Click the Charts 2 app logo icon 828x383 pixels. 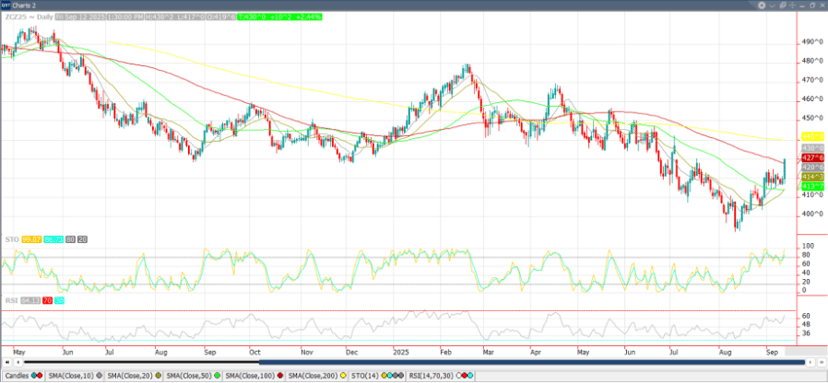pos(5,5)
